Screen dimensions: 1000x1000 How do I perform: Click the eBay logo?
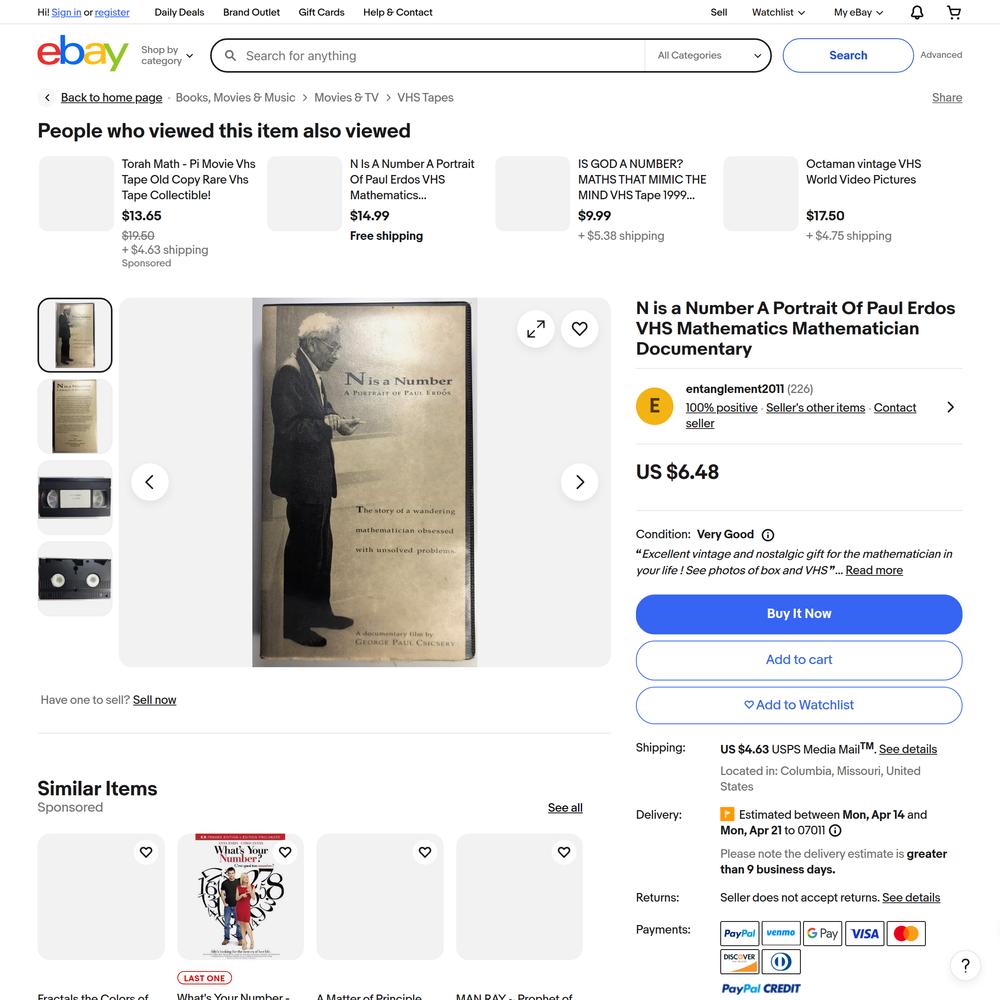pyautogui.click(x=82, y=54)
